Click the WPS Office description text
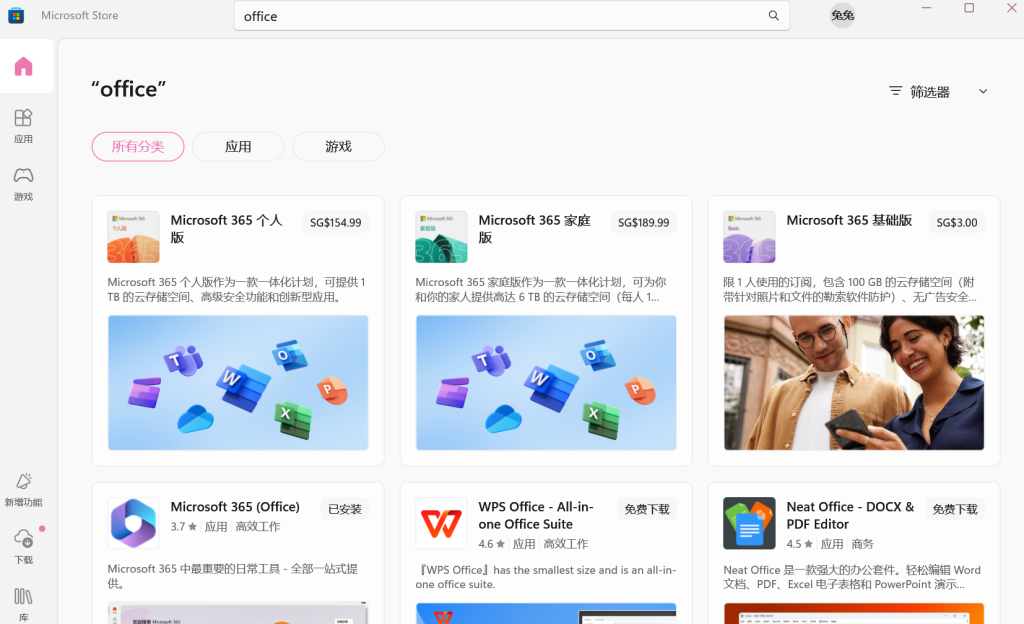The width and height of the screenshot is (1024, 624). [546, 577]
